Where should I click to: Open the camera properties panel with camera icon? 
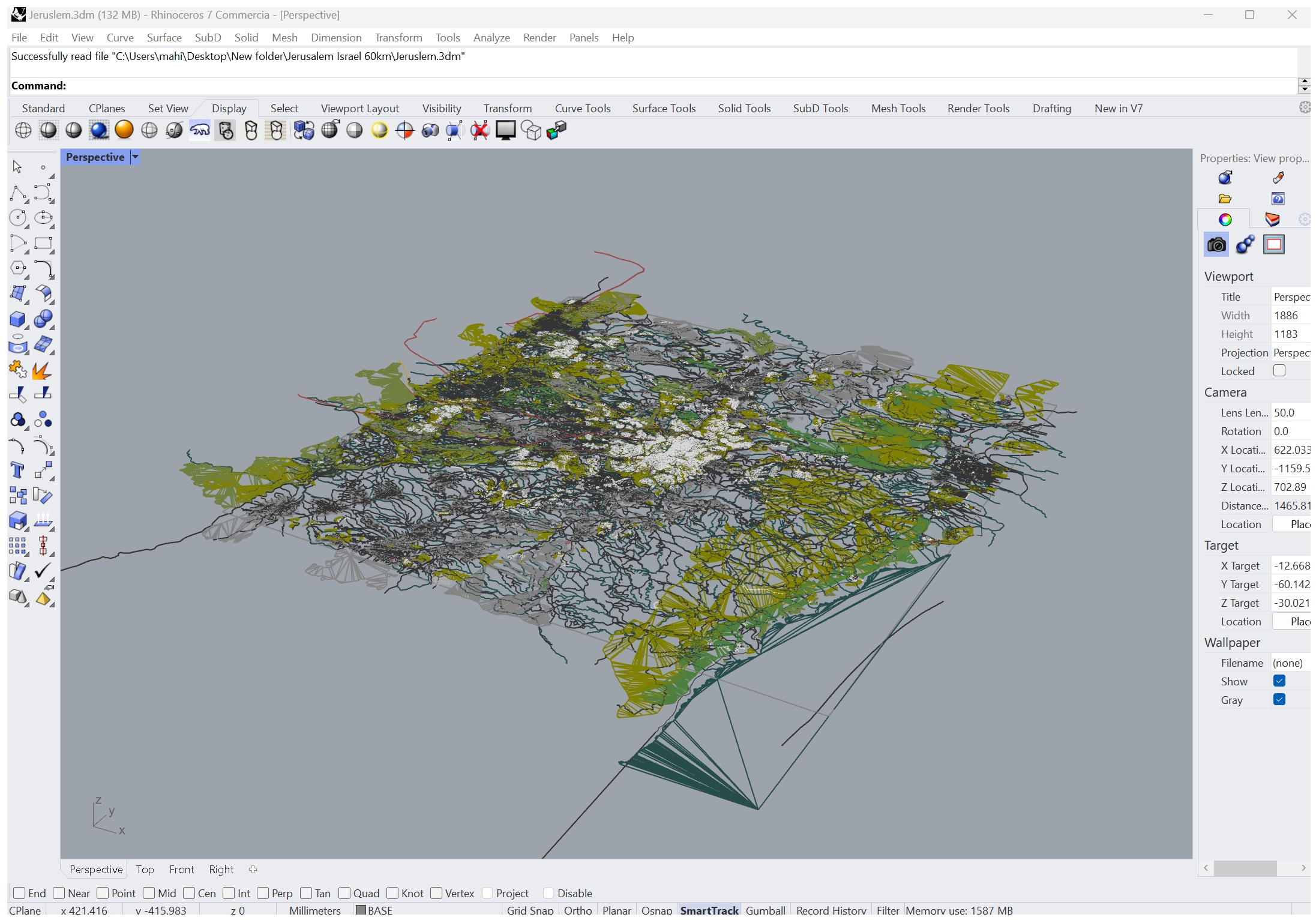(1216, 244)
